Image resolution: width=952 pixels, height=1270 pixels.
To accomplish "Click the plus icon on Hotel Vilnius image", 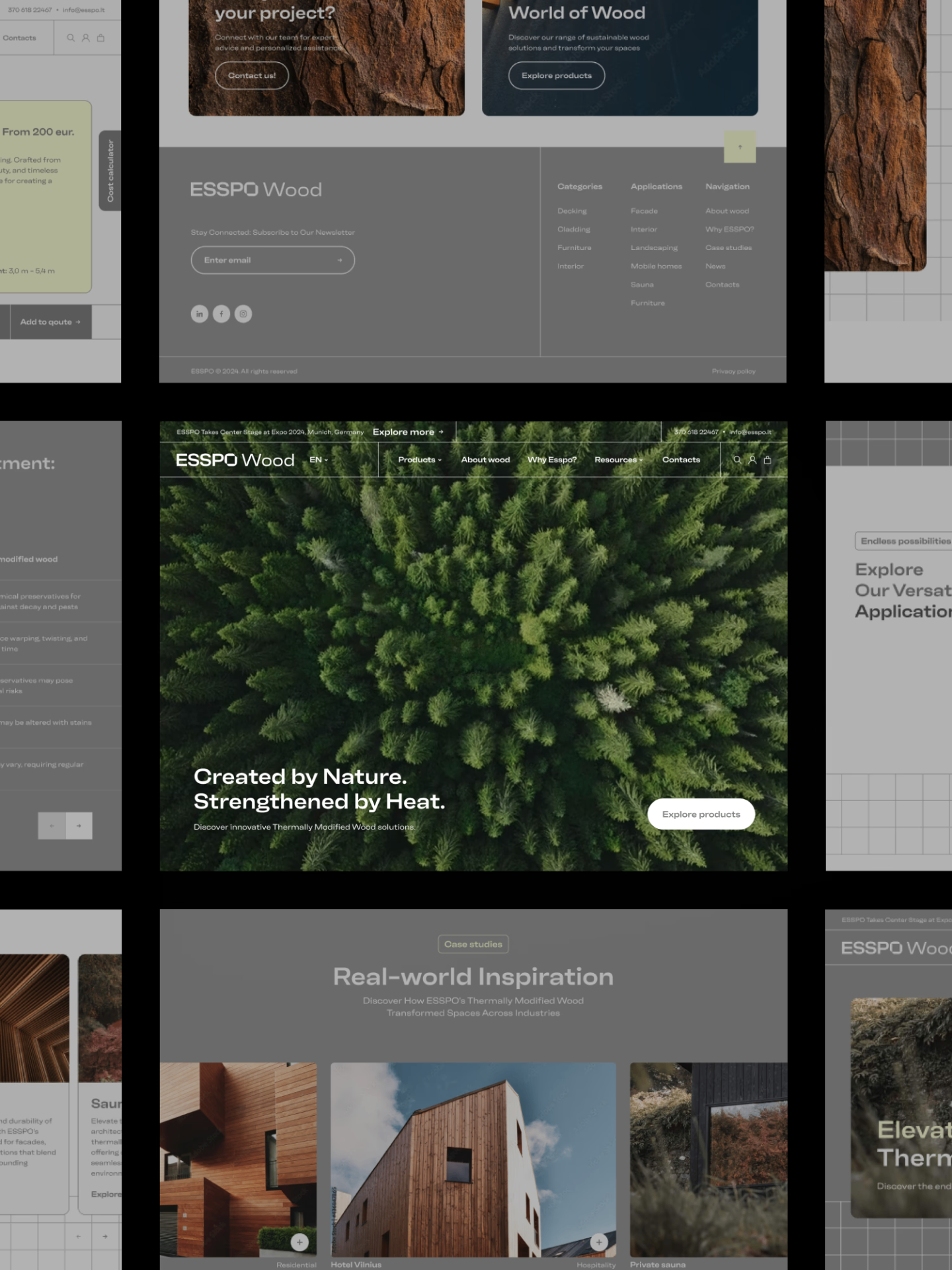I will [x=599, y=1242].
